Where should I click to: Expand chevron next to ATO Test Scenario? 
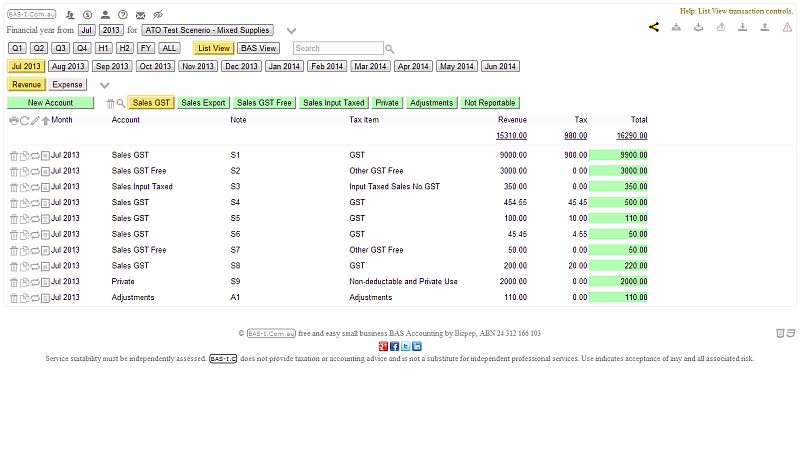click(x=291, y=32)
